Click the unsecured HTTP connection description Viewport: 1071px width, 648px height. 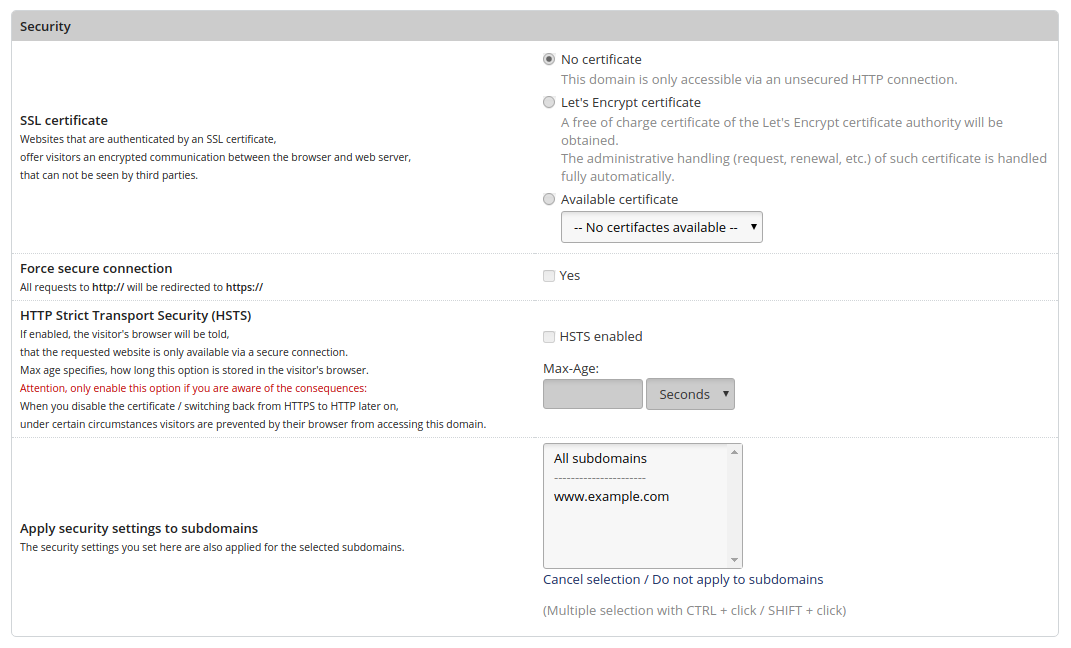pyautogui.click(x=759, y=79)
